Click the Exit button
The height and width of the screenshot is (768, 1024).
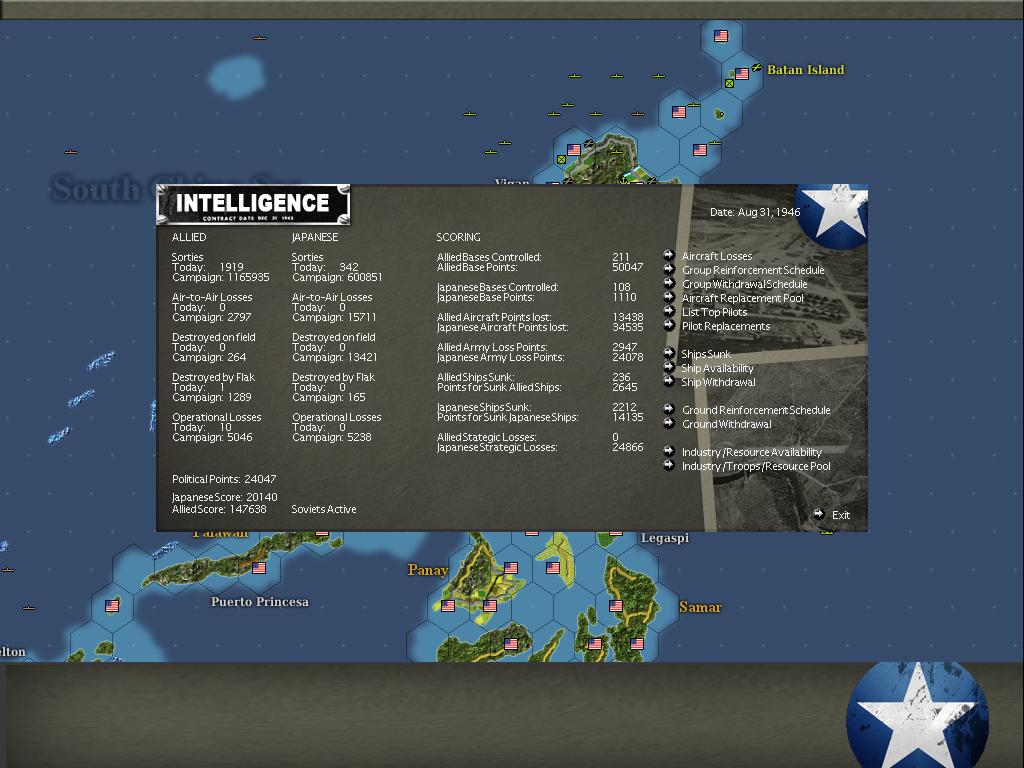click(840, 515)
